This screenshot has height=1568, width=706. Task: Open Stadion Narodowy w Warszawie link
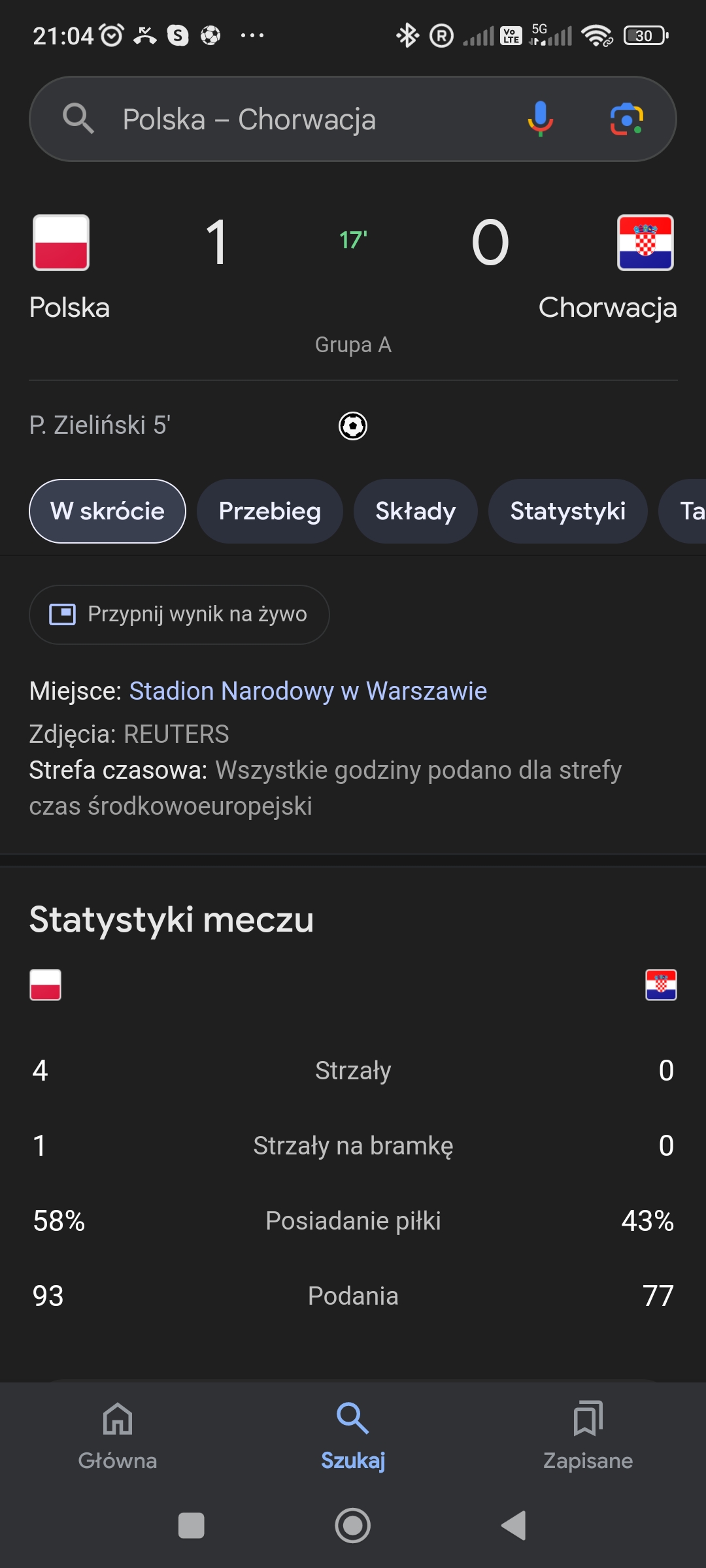tap(308, 691)
